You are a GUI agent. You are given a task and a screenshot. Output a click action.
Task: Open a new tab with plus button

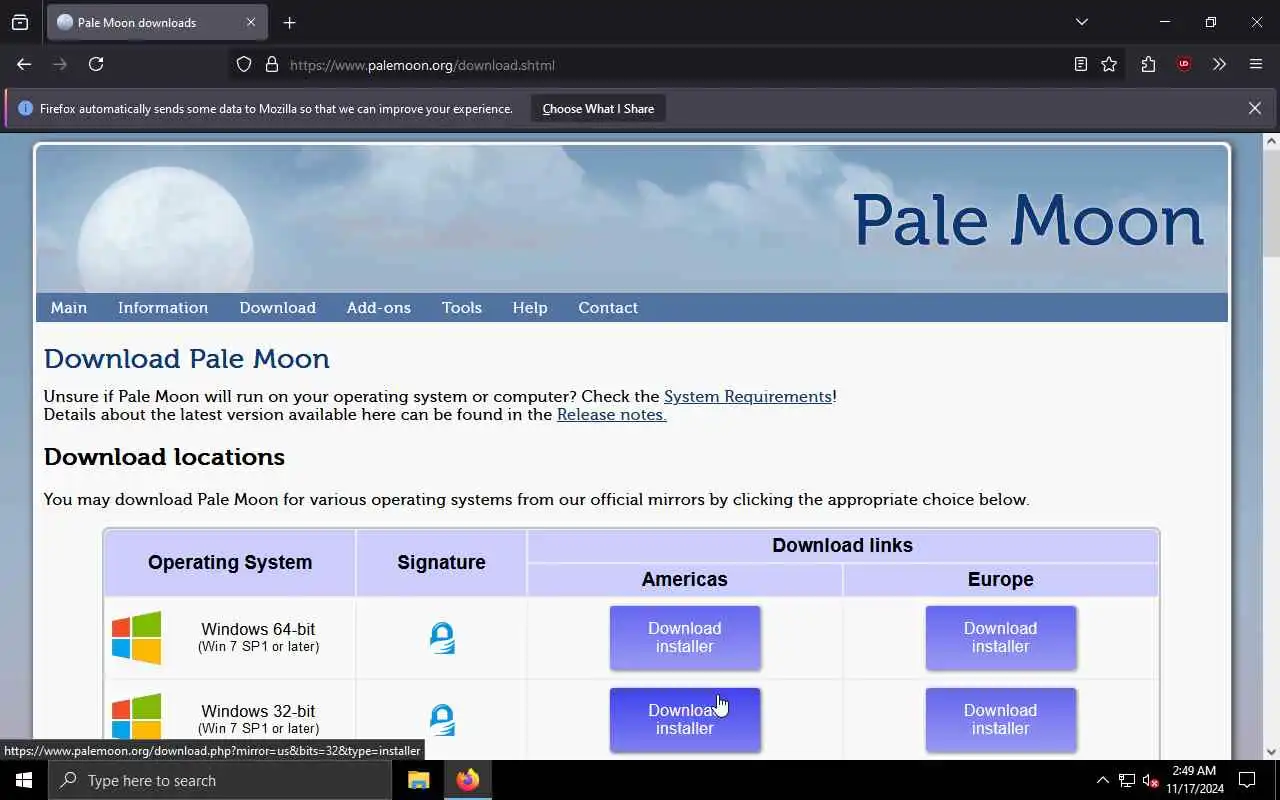click(289, 22)
